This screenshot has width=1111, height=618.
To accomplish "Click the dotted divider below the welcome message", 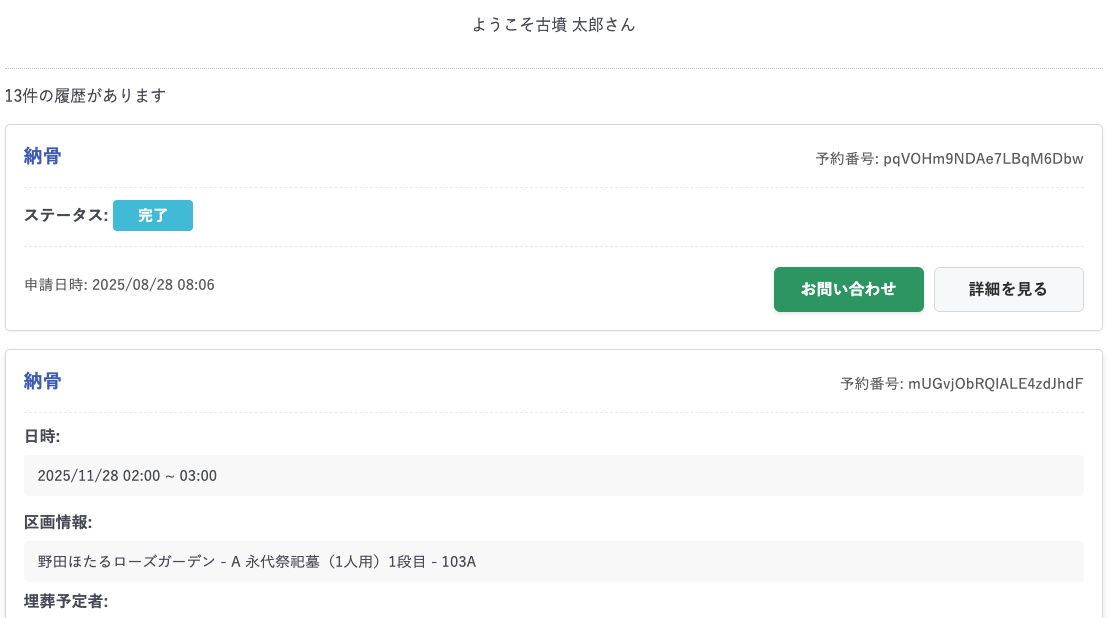I will [x=554, y=68].
